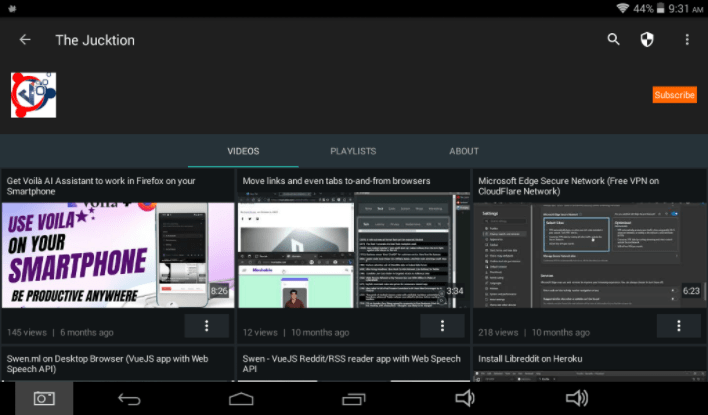Tap title 'Move links and even tabs to-and-from browsers'

click(336, 181)
